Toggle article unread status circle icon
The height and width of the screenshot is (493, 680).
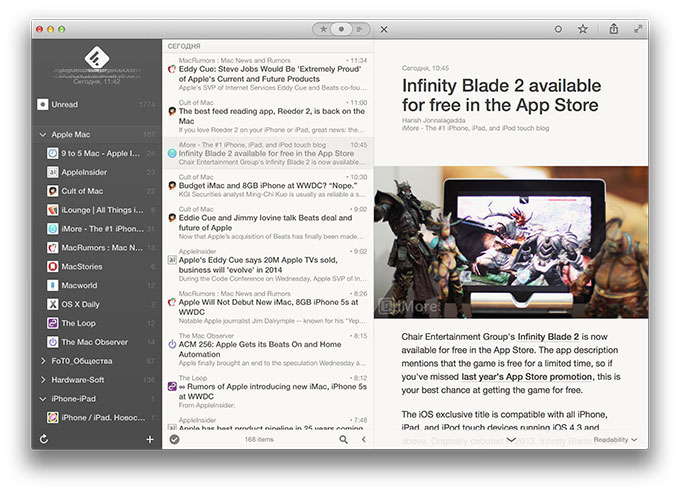(558, 29)
